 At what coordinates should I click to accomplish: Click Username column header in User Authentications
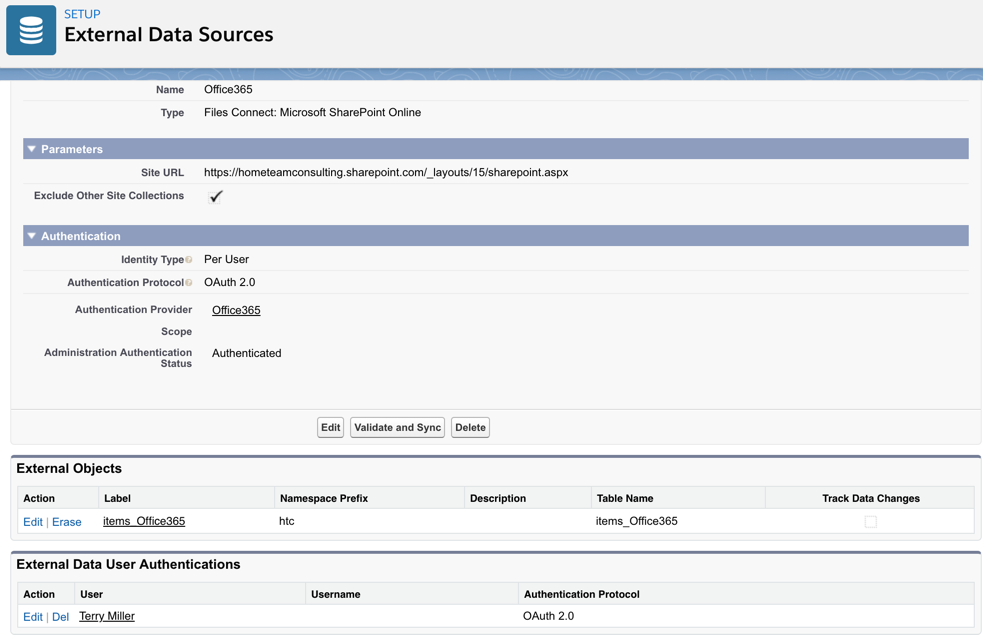tap(335, 594)
